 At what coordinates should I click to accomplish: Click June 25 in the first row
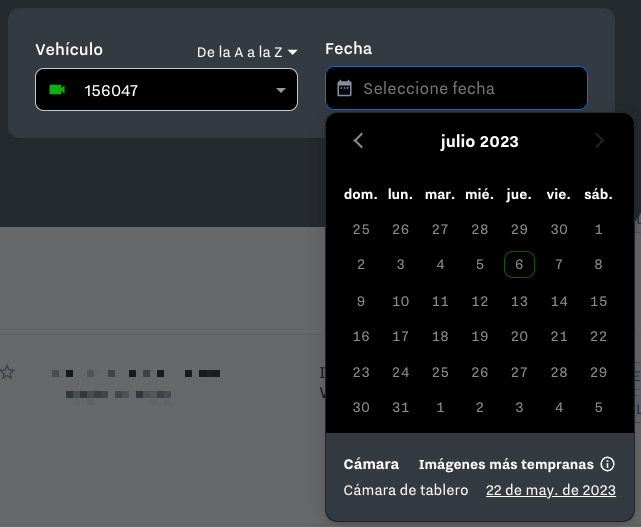tap(361, 229)
